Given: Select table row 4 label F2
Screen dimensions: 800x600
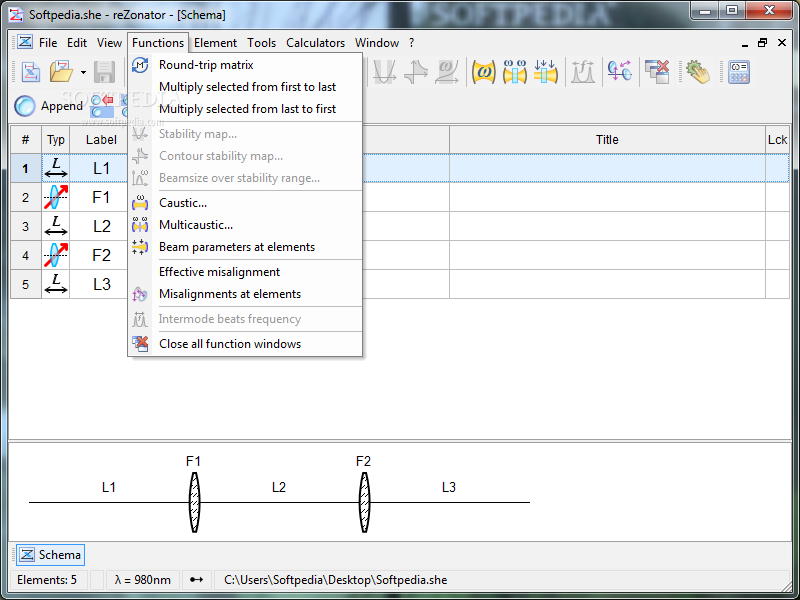Looking at the screenshot, I should point(102,255).
